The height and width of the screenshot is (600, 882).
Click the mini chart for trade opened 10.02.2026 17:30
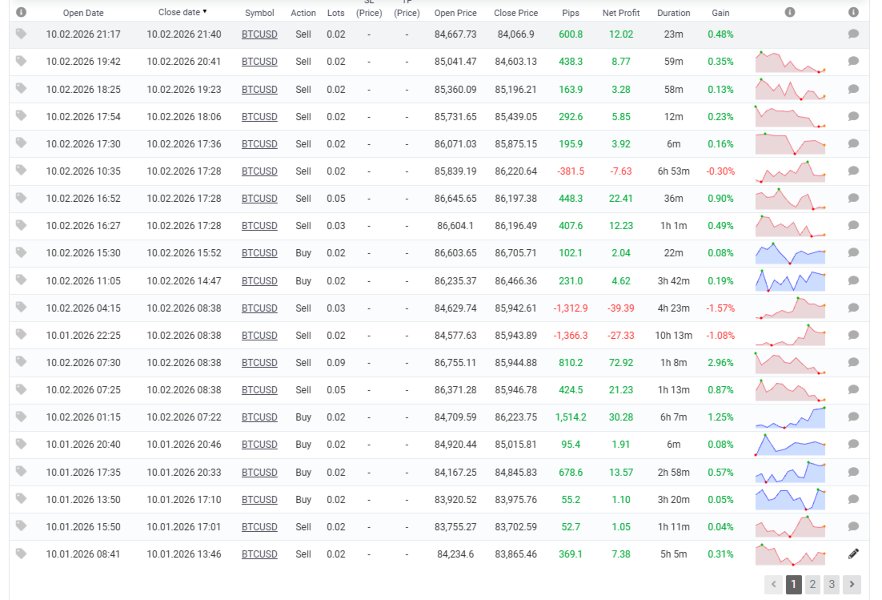point(790,143)
